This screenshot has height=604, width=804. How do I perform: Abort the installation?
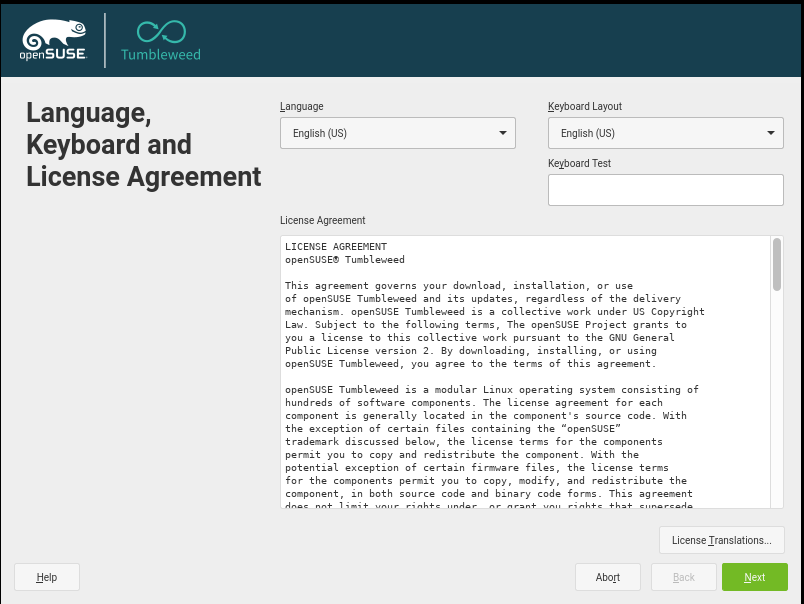[607, 577]
